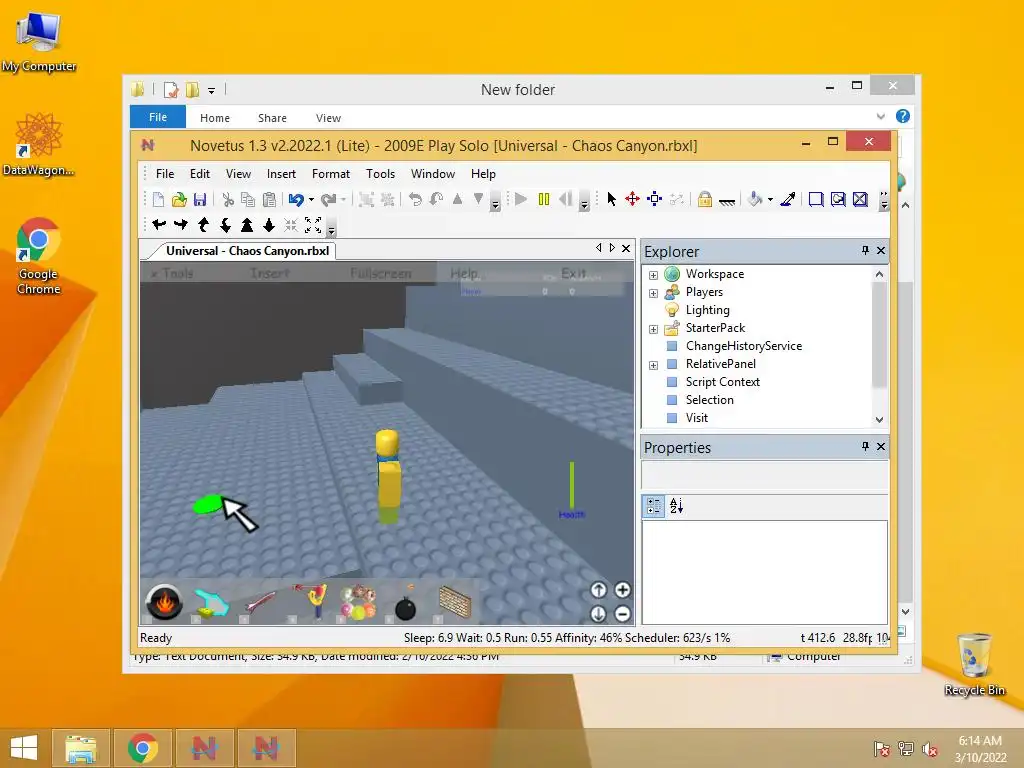Select the arrow pointer tool
Viewport: 1024px width, 768px height.
[x=612, y=199]
